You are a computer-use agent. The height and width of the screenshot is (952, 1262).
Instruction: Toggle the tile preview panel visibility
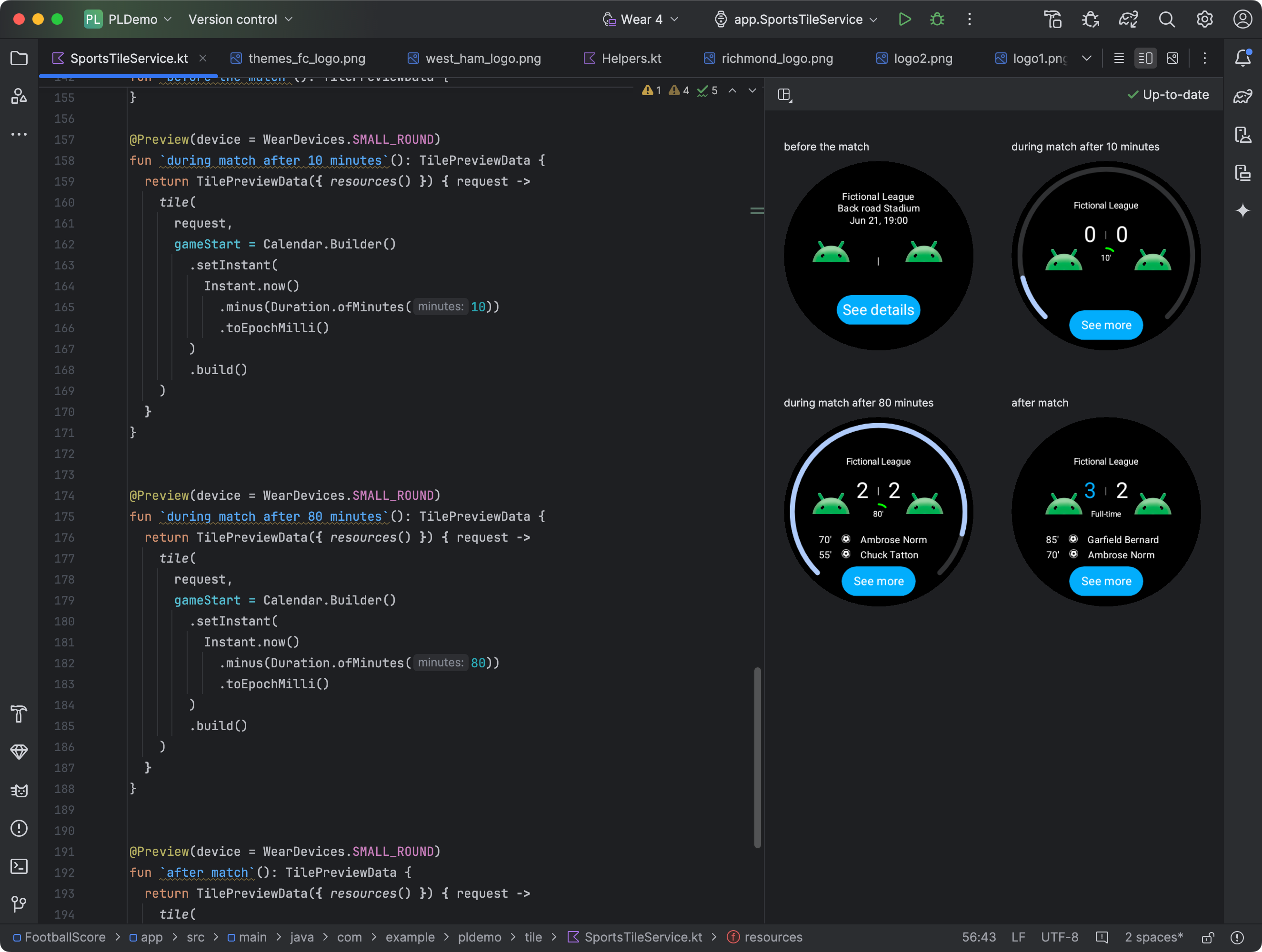[x=785, y=94]
